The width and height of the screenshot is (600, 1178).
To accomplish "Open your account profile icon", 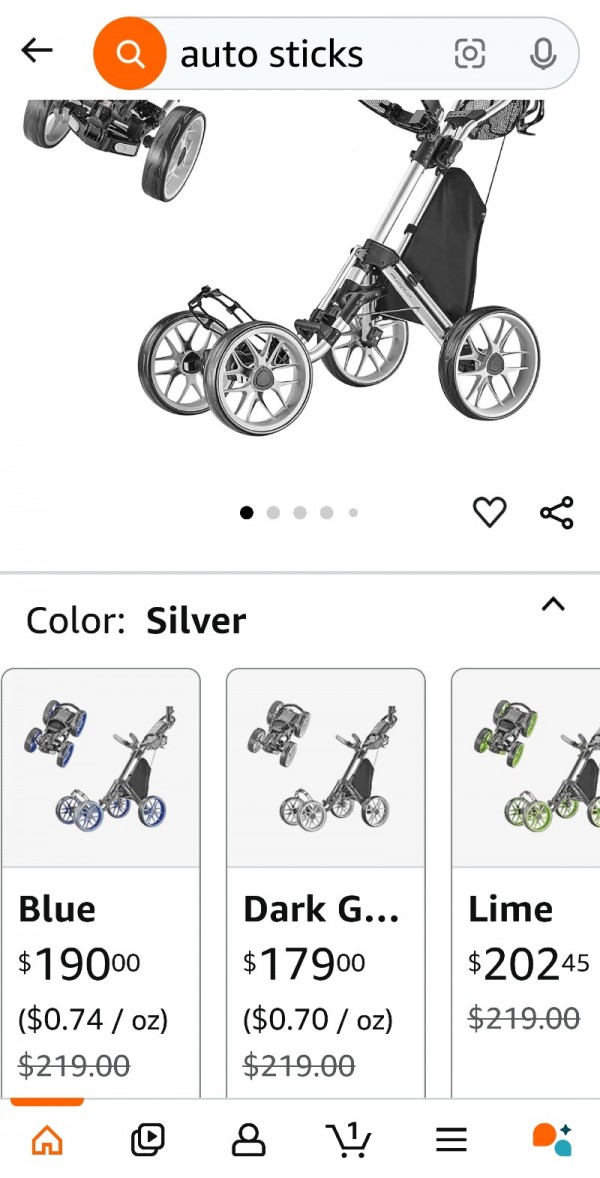I will click(250, 1138).
